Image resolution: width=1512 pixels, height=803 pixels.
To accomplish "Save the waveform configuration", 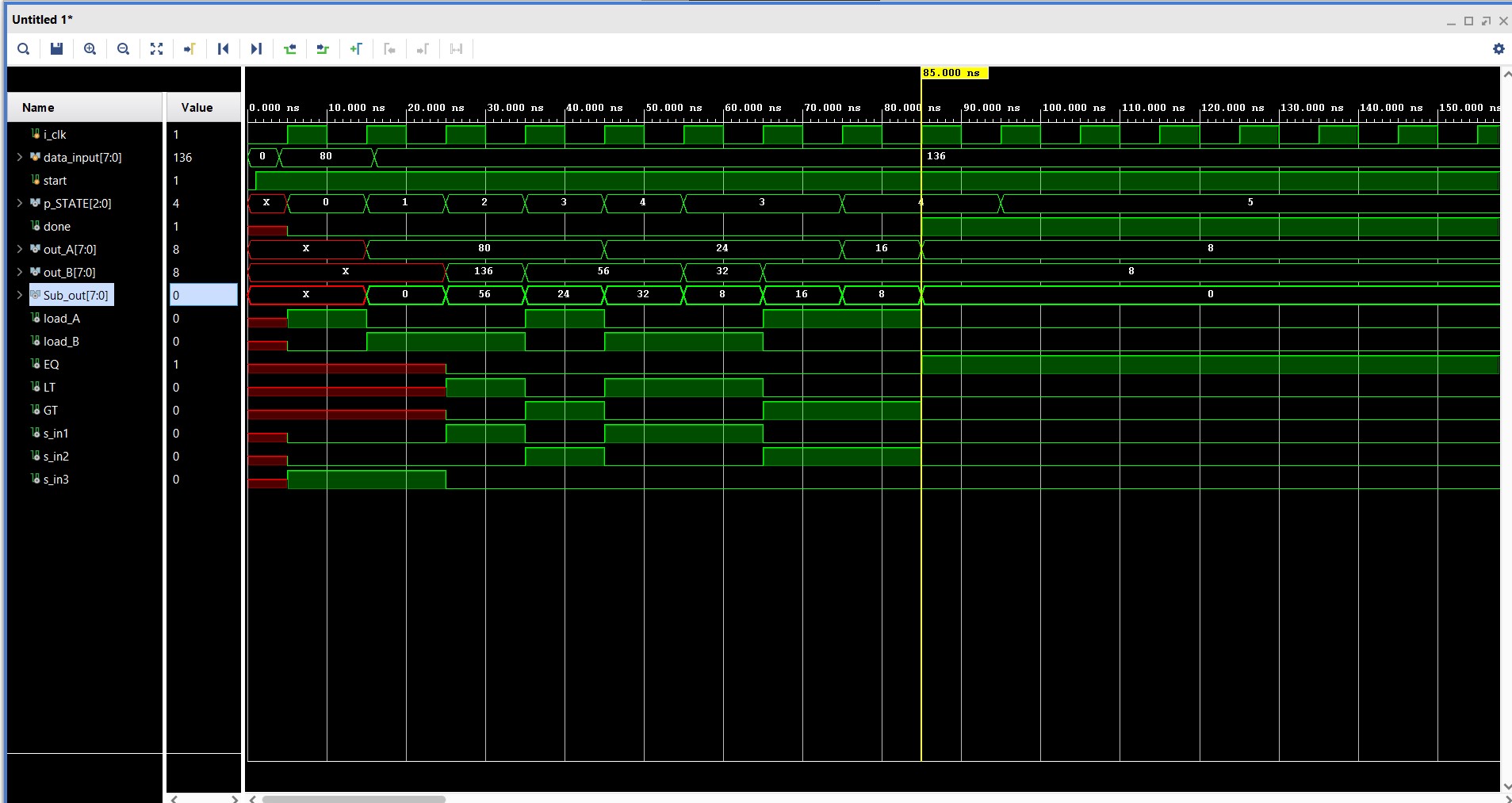I will pyautogui.click(x=56, y=48).
